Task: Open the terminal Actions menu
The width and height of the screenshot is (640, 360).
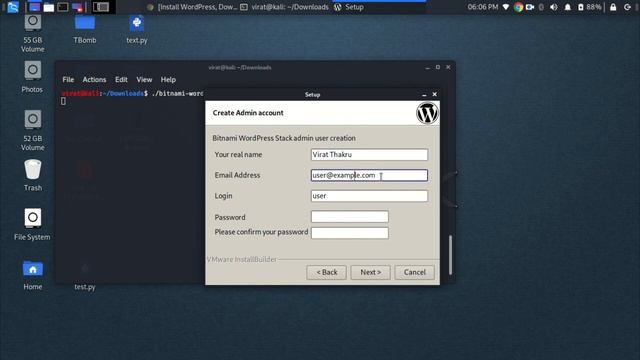Action: pyautogui.click(x=94, y=80)
